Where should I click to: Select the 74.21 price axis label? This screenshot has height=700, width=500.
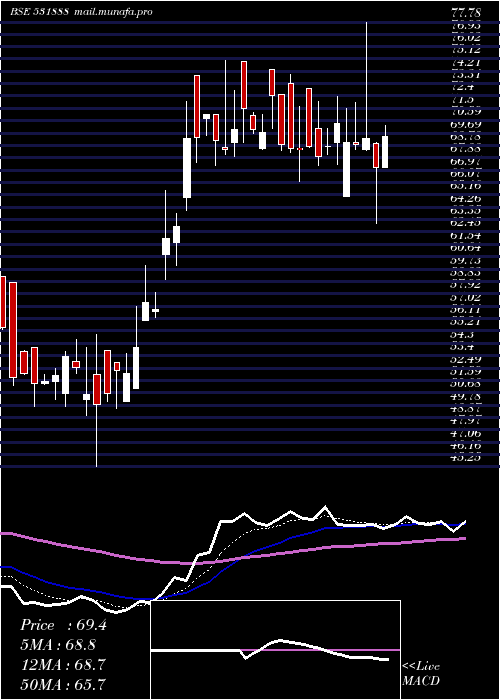(x=466, y=62)
